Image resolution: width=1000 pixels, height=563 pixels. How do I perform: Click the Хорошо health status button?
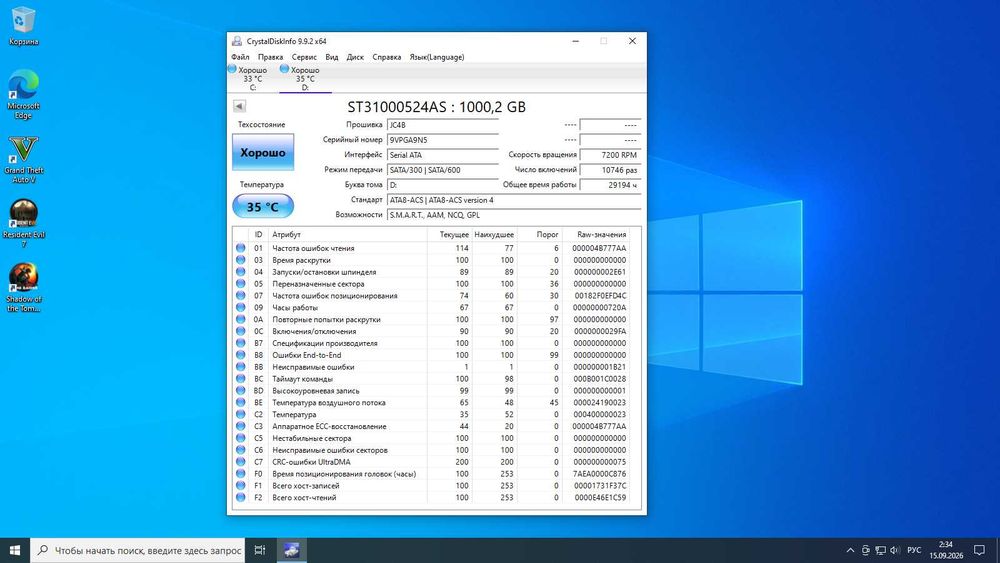point(263,152)
